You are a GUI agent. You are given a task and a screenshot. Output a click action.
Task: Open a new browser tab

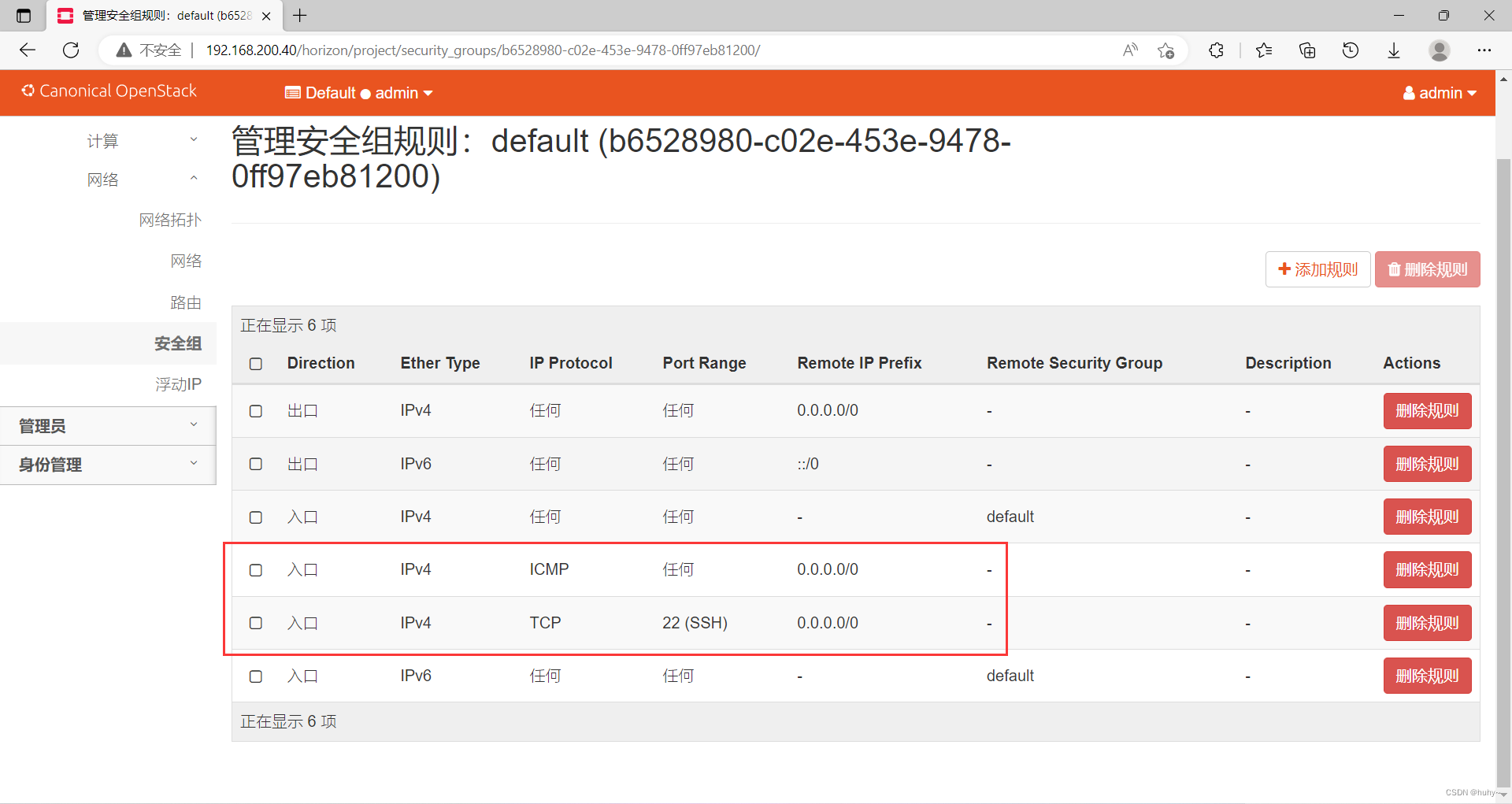pyautogui.click(x=300, y=16)
